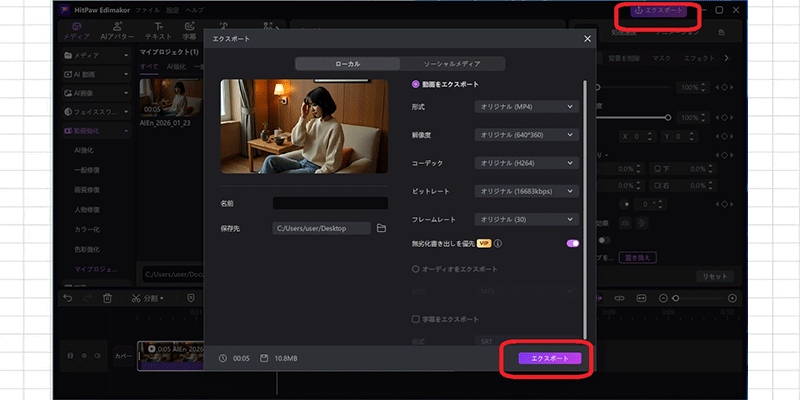Click the flip vertical icon in properties panel
Viewport: 800px width, 400px height.
[642, 223]
